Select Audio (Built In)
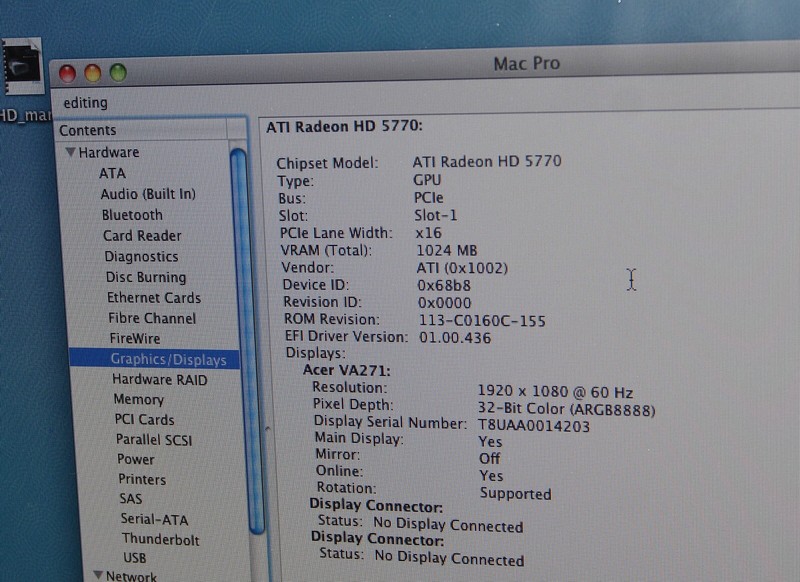The width and height of the screenshot is (800, 582). point(148,194)
